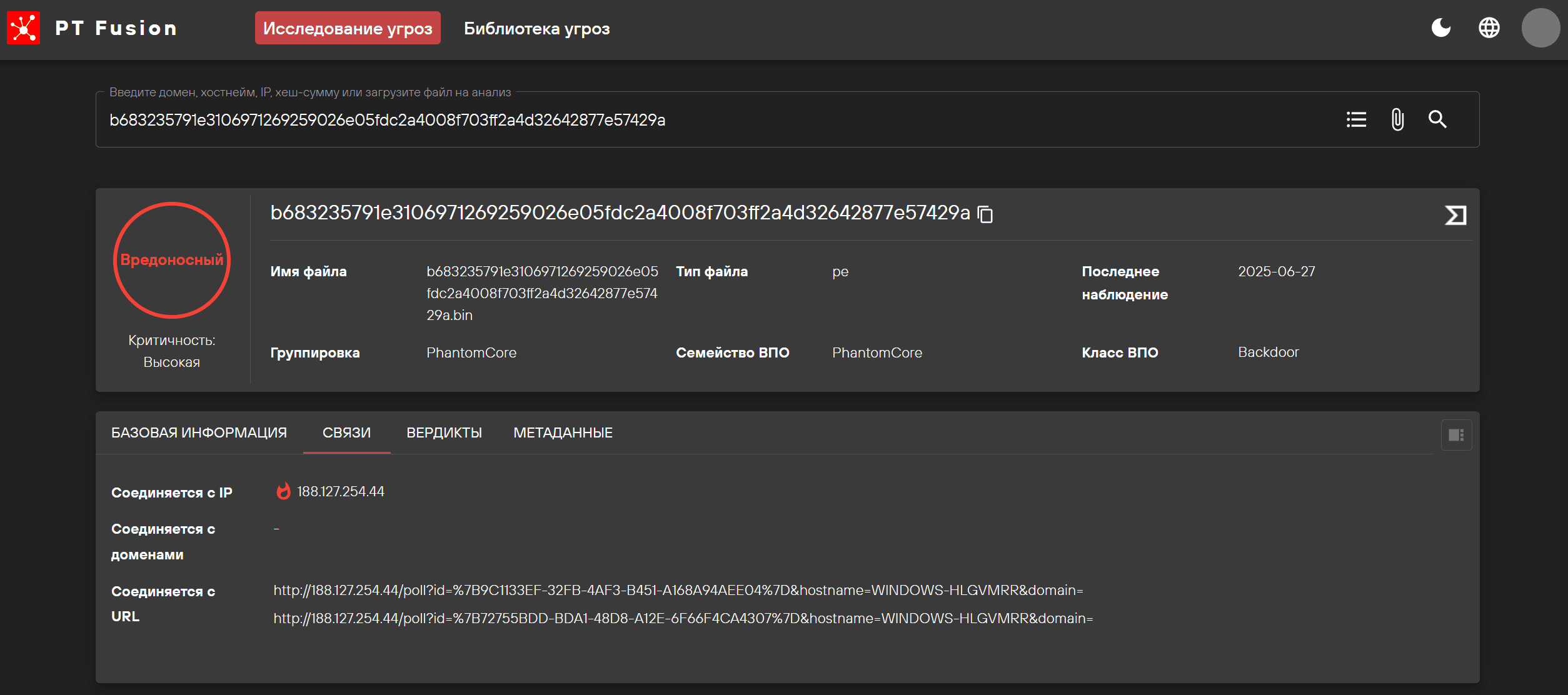Click the sigma icon in hash card
This screenshot has height=695, width=1568.
click(1455, 215)
